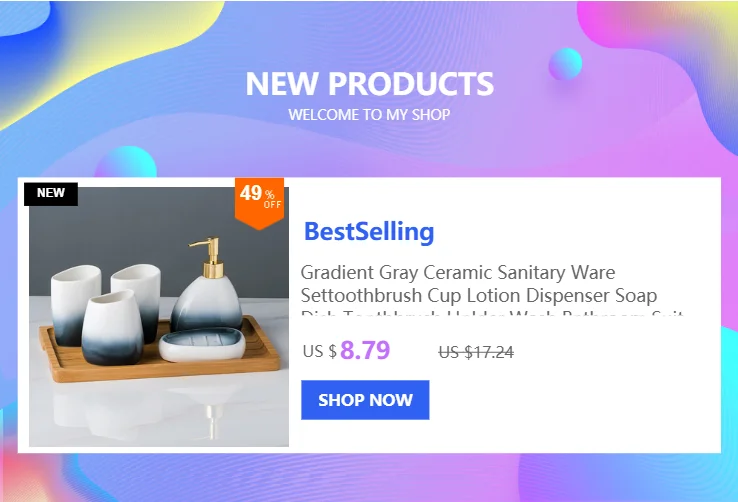This screenshot has height=502, width=738.
Task: Click the purple 8.79 sale price
Action: 365,350
